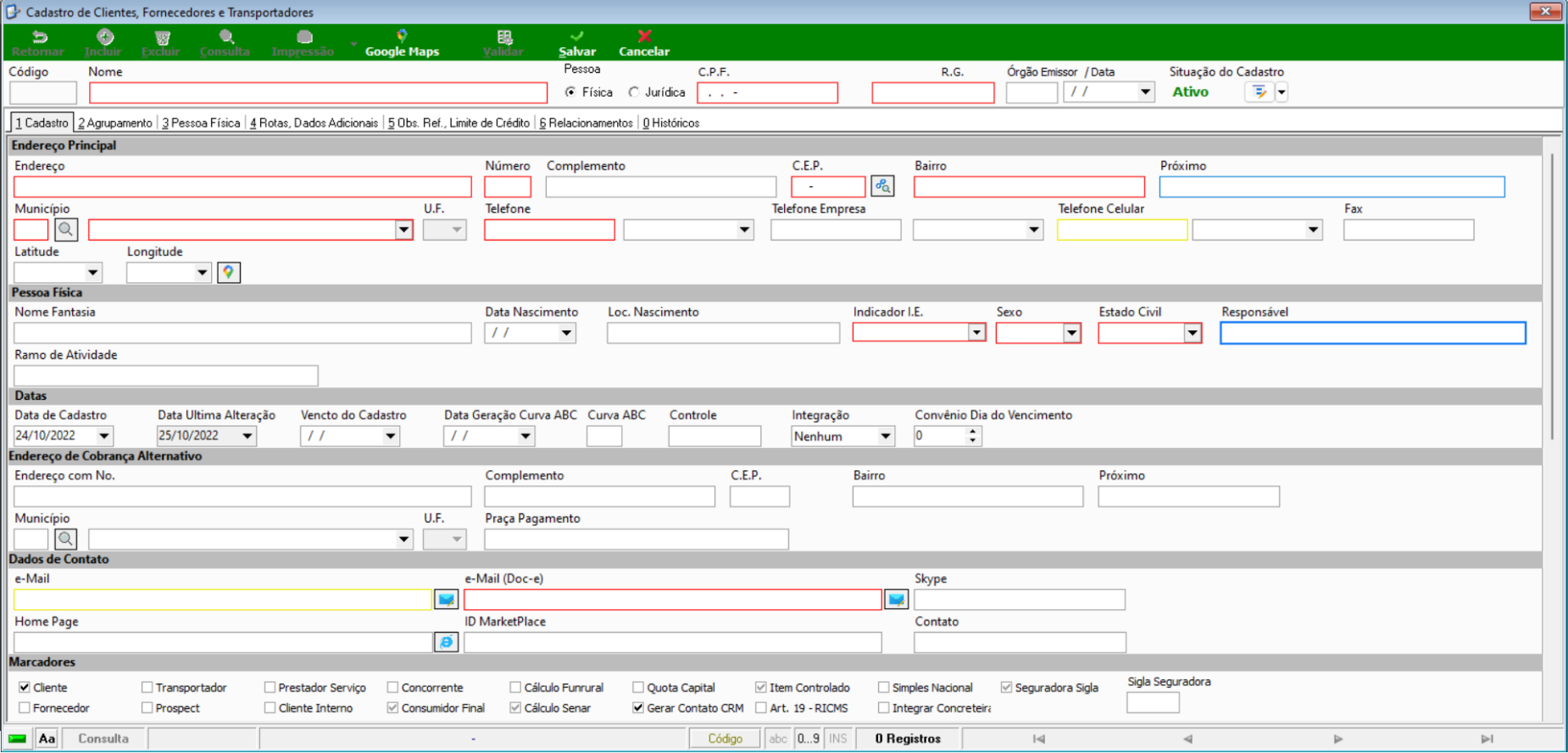Open Google Maps from the toolbar
The width and height of the screenshot is (1568, 753).
pos(402,42)
